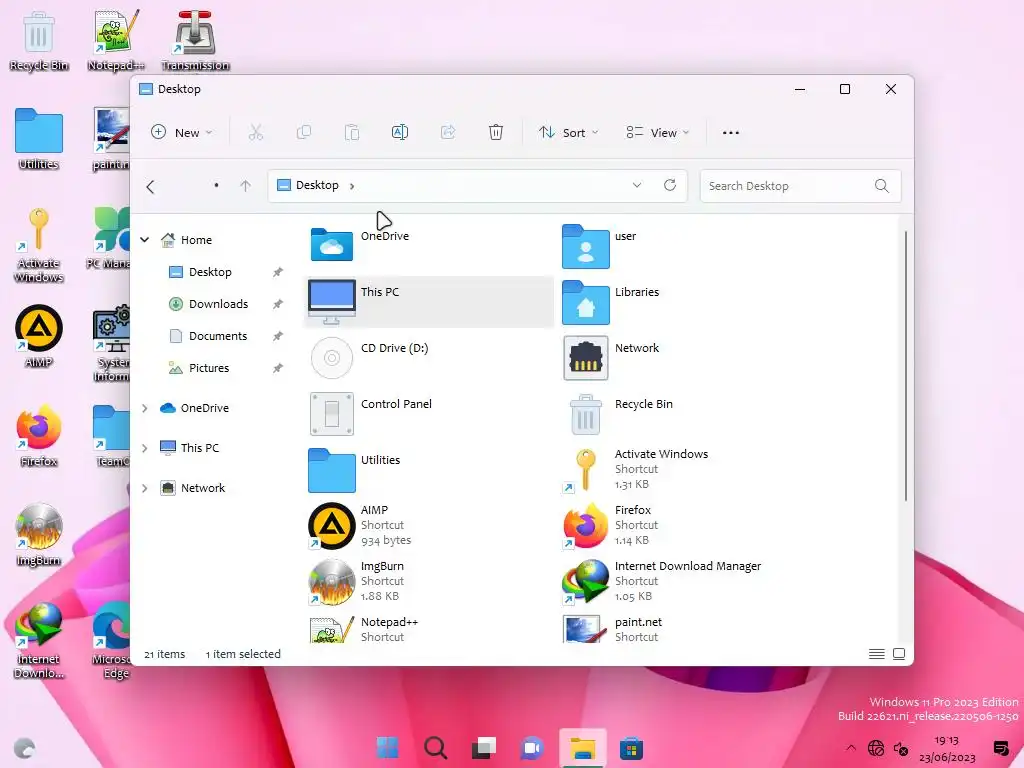Open Pictures in navigation pane
Viewport: 1024px width, 768px height.
[x=209, y=368]
